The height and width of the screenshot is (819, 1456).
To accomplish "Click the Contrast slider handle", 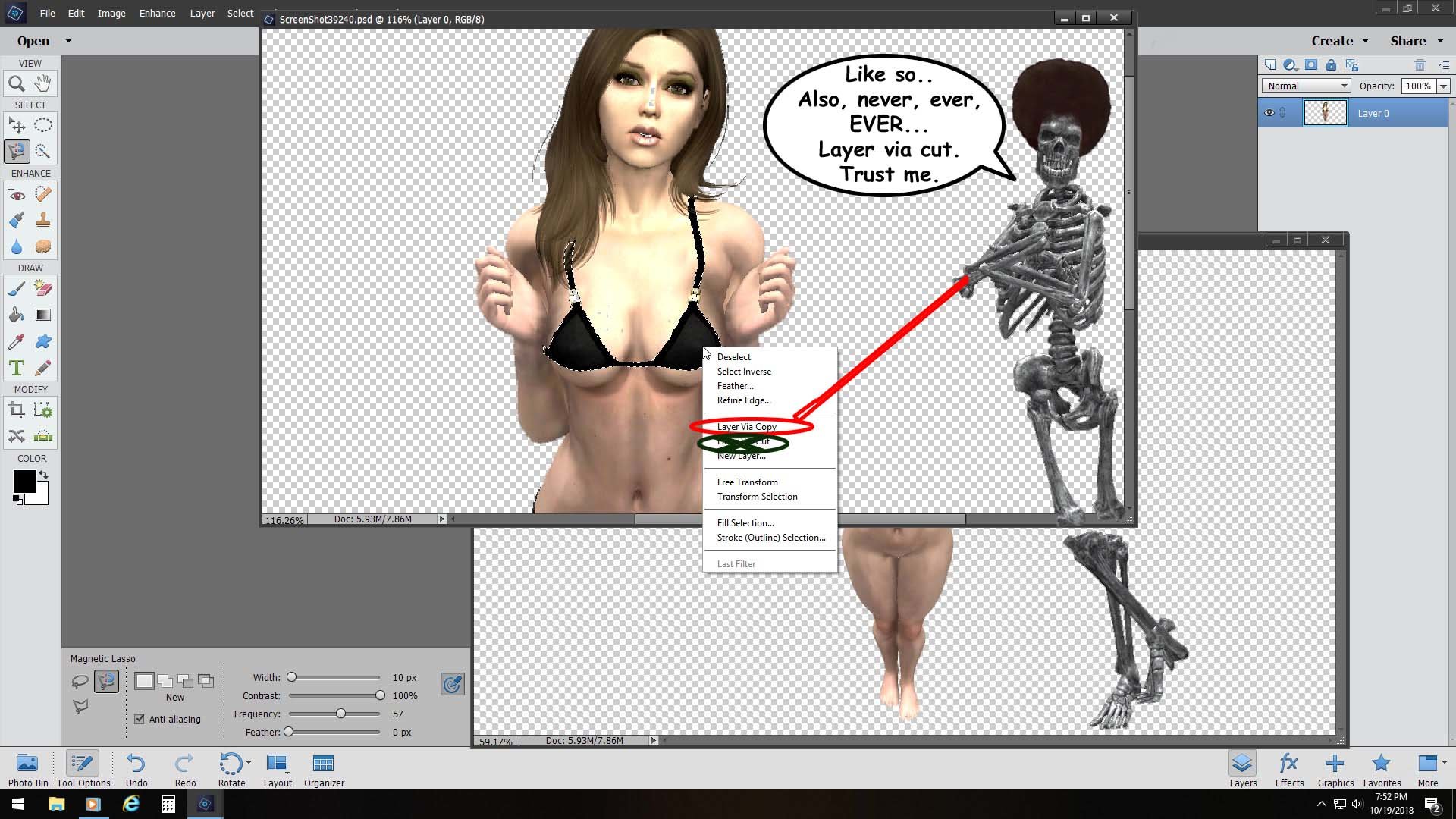I will [380, 695].
